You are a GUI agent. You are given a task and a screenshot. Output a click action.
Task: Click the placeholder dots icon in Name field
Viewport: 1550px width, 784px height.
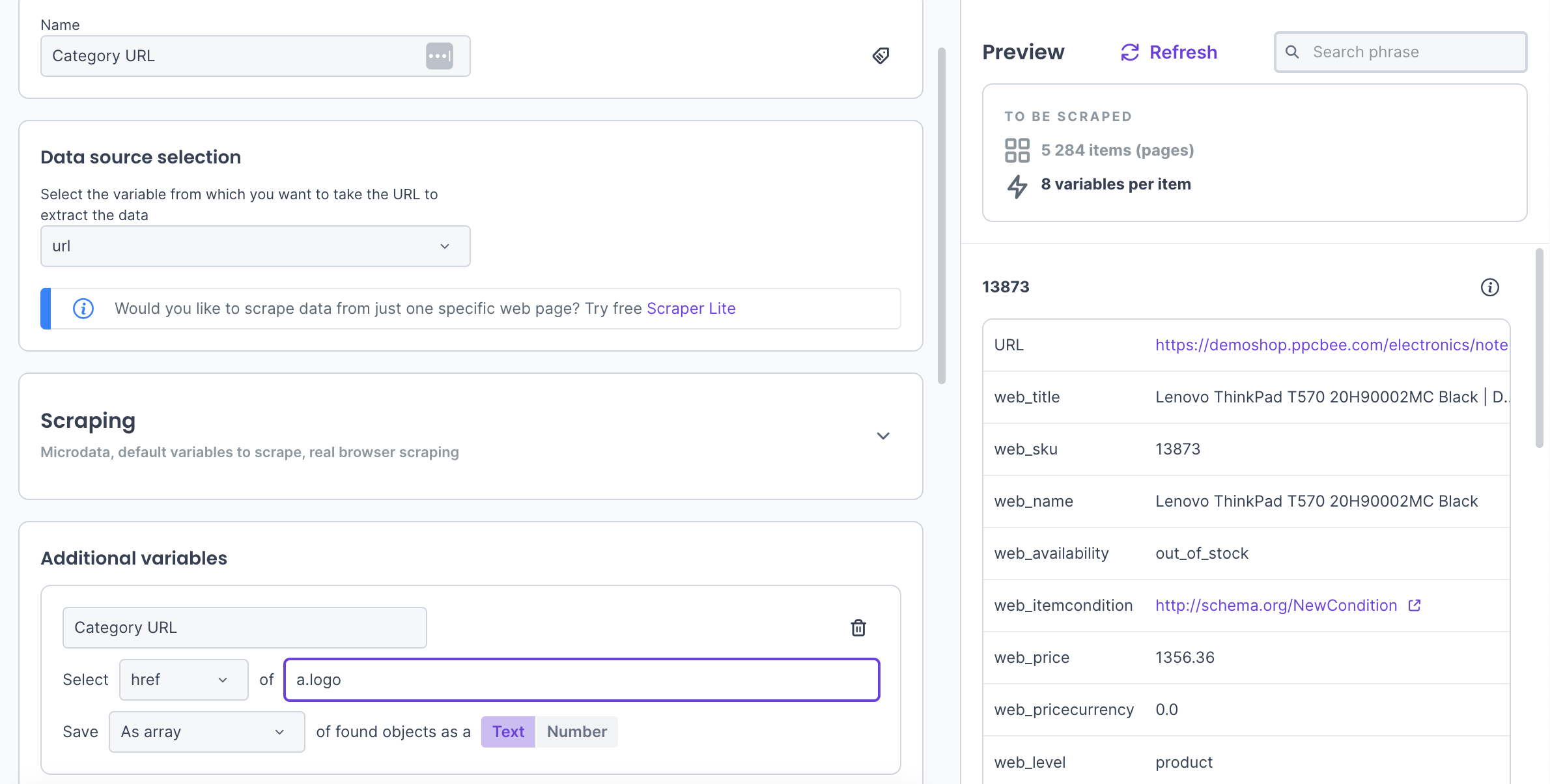tap(440, 56)
